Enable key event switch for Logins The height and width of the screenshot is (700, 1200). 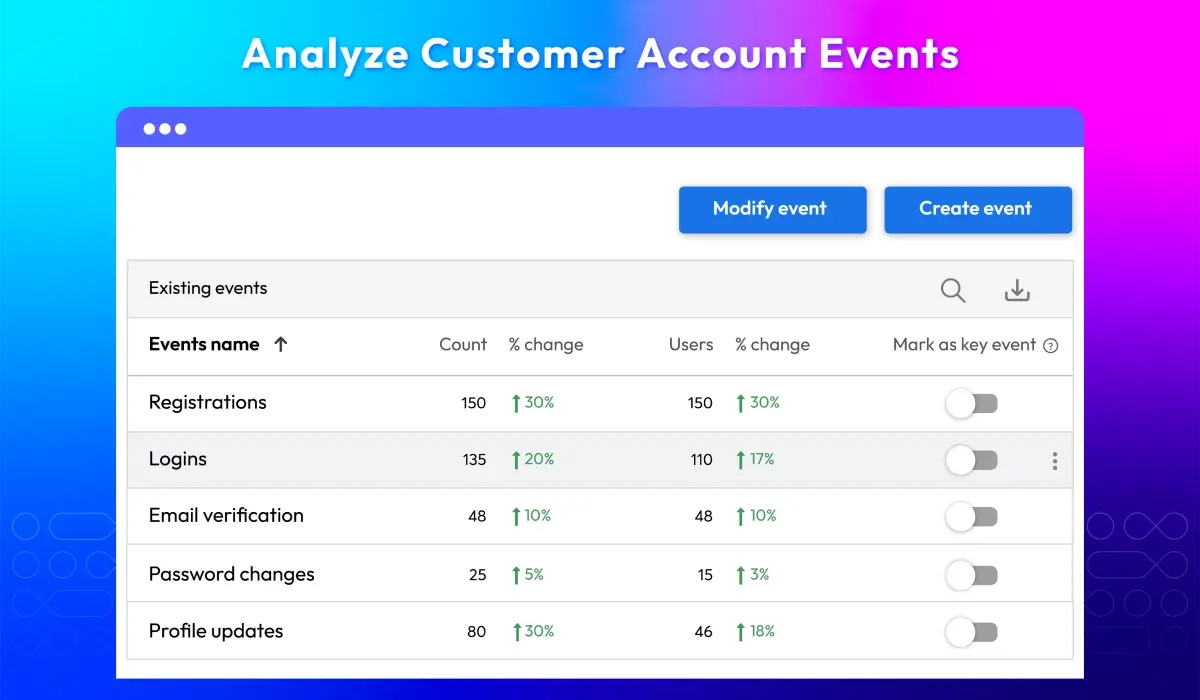[972, 460]
